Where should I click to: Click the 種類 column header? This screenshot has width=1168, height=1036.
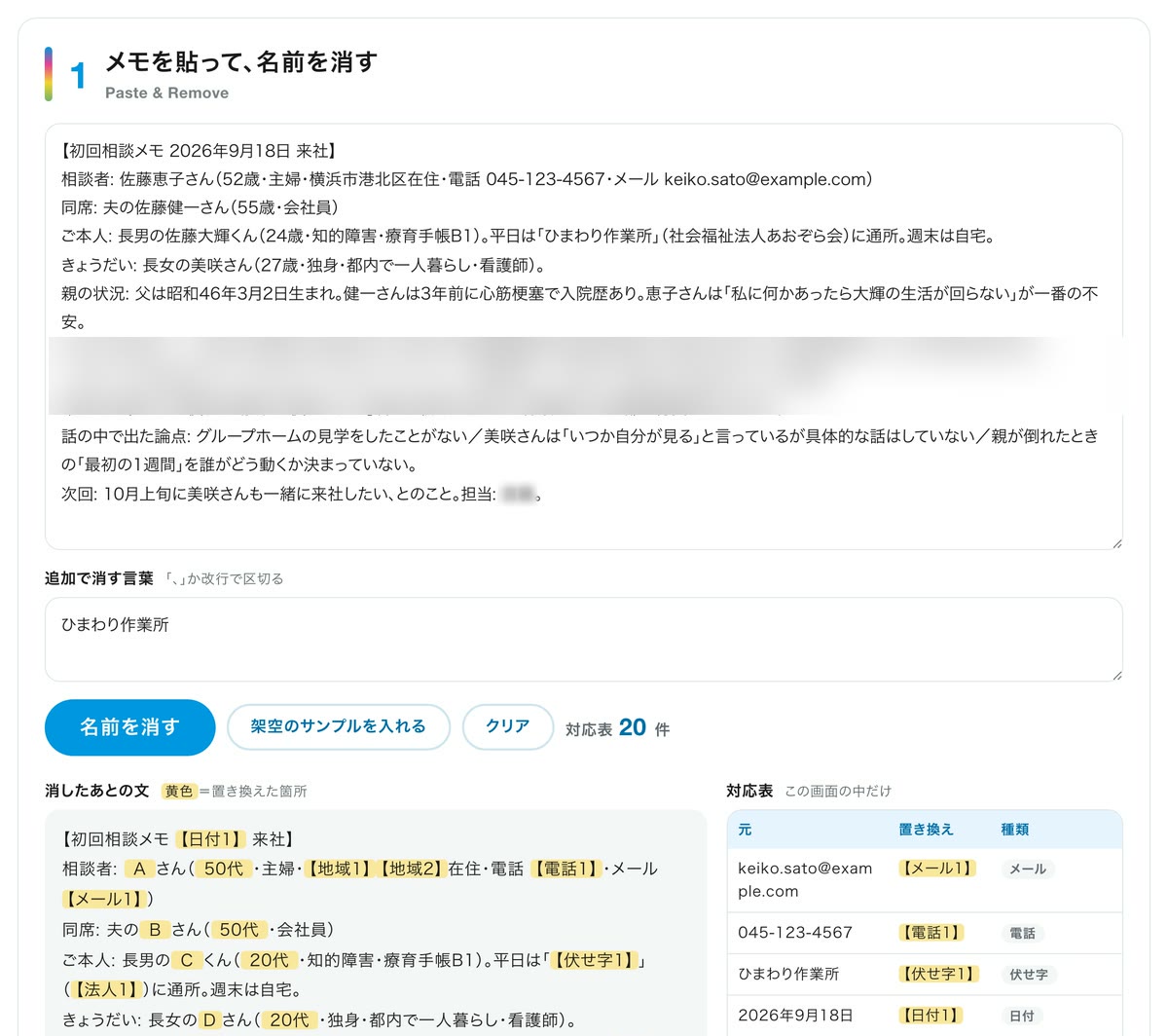[x=1014, y=830]
